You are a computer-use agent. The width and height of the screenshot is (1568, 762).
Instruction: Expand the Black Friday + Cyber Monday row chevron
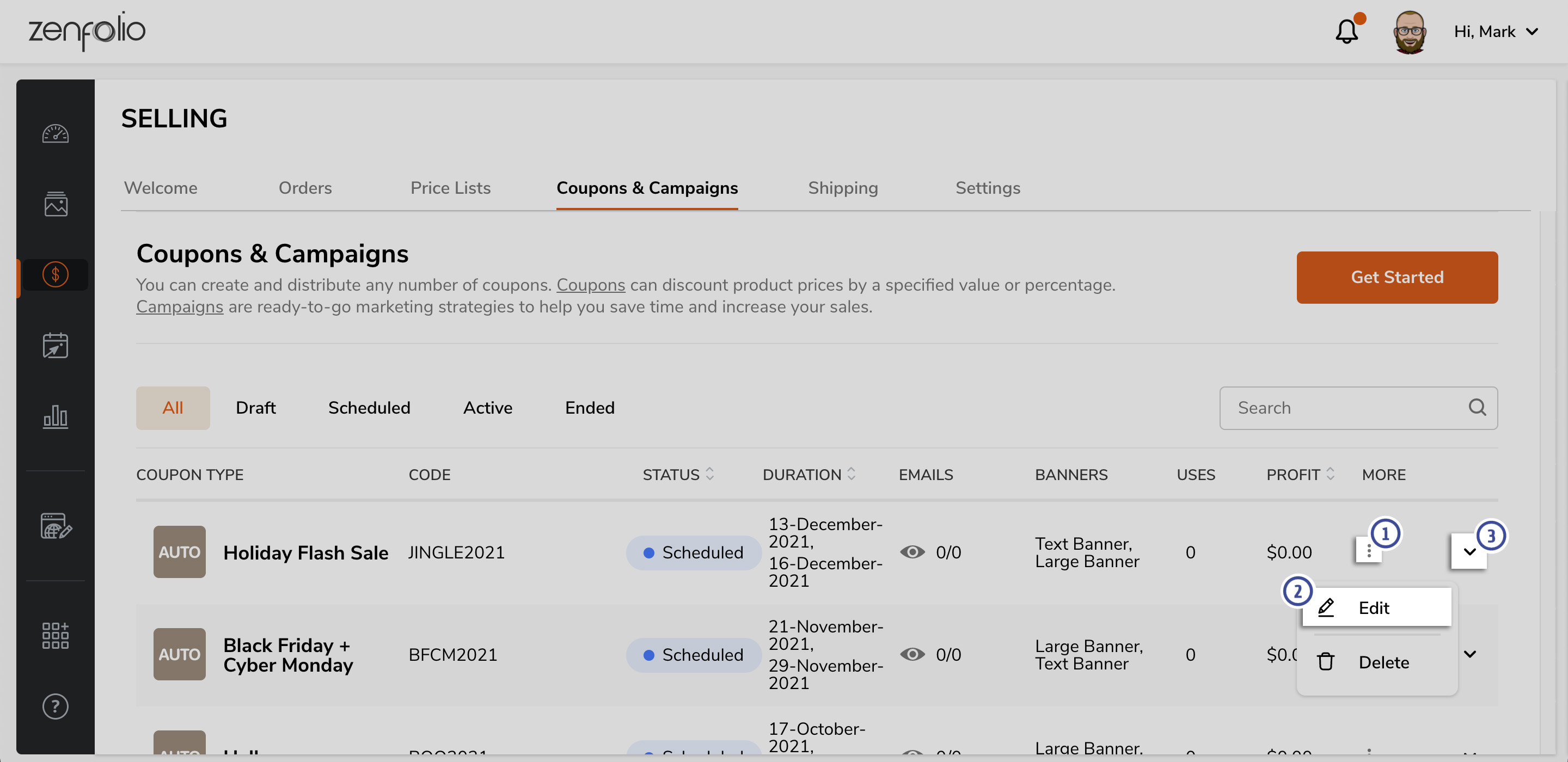[1471, 654]
